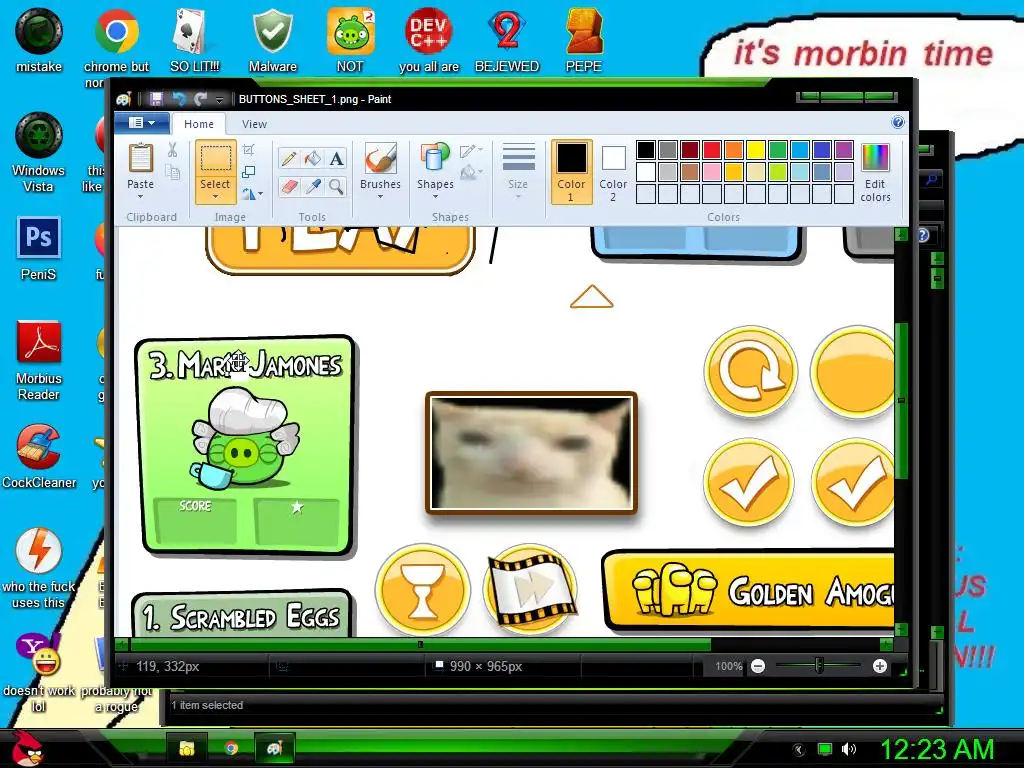Click the Save icon in quick access toolbar

(155, 99)
